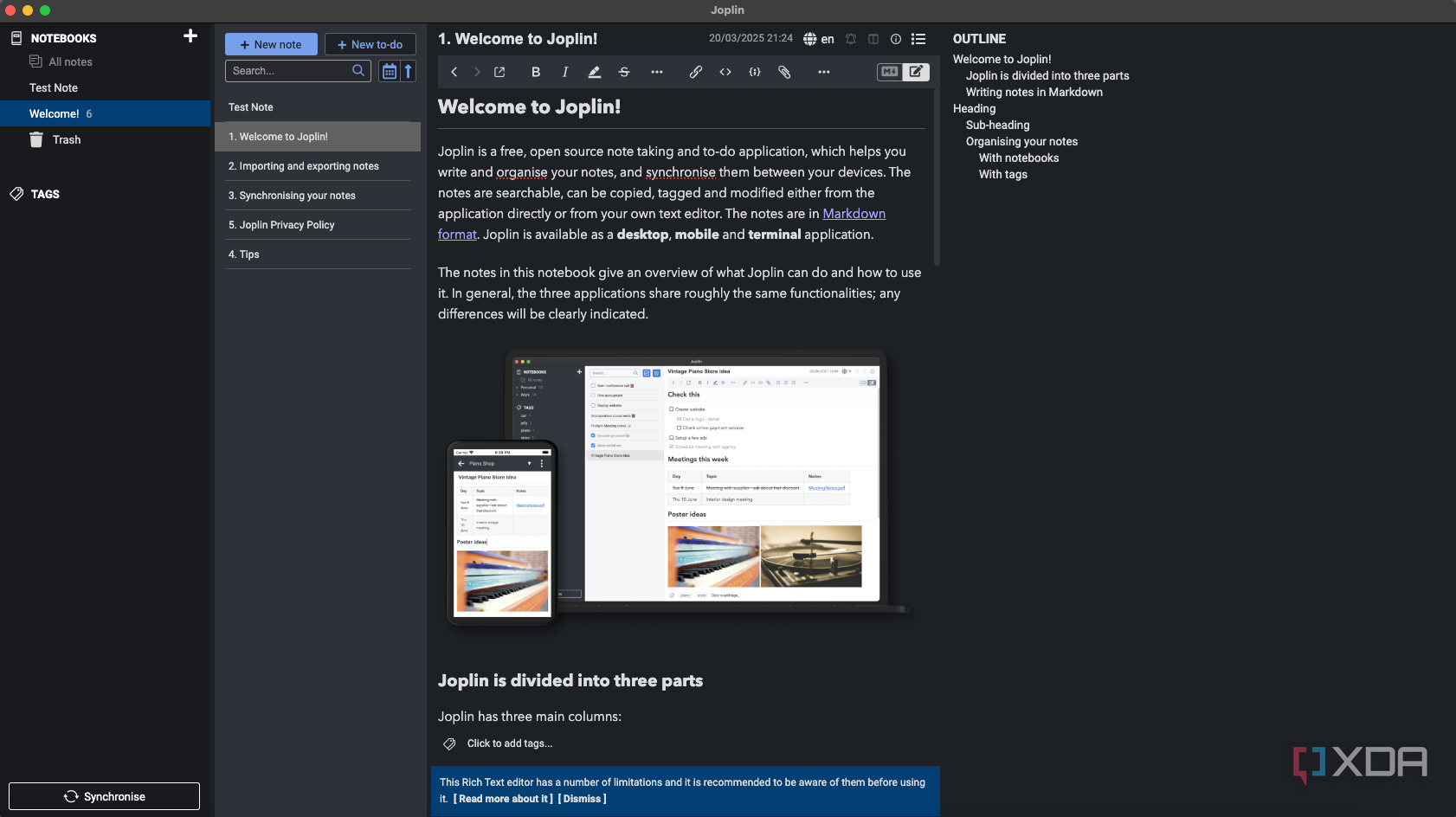Select the Highlight text tool
1456x817 pixels.
pos(595,72)
